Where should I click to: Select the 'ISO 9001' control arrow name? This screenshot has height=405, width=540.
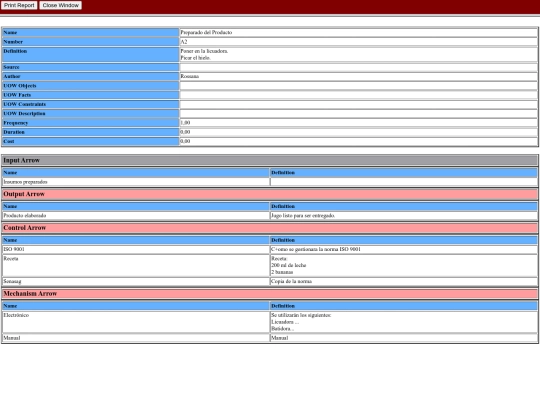14,249
